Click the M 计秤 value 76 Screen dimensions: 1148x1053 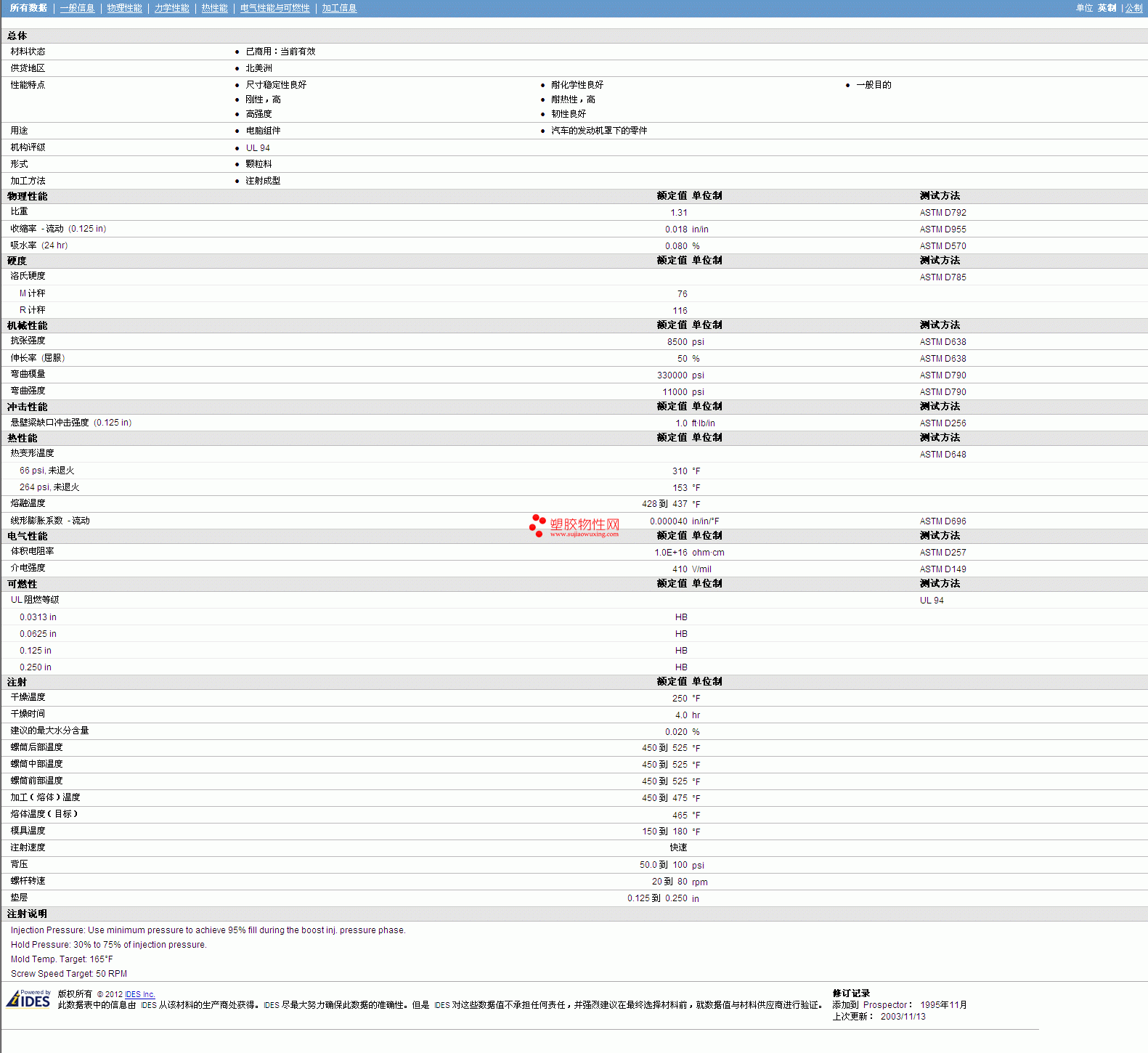pos(682,294)
